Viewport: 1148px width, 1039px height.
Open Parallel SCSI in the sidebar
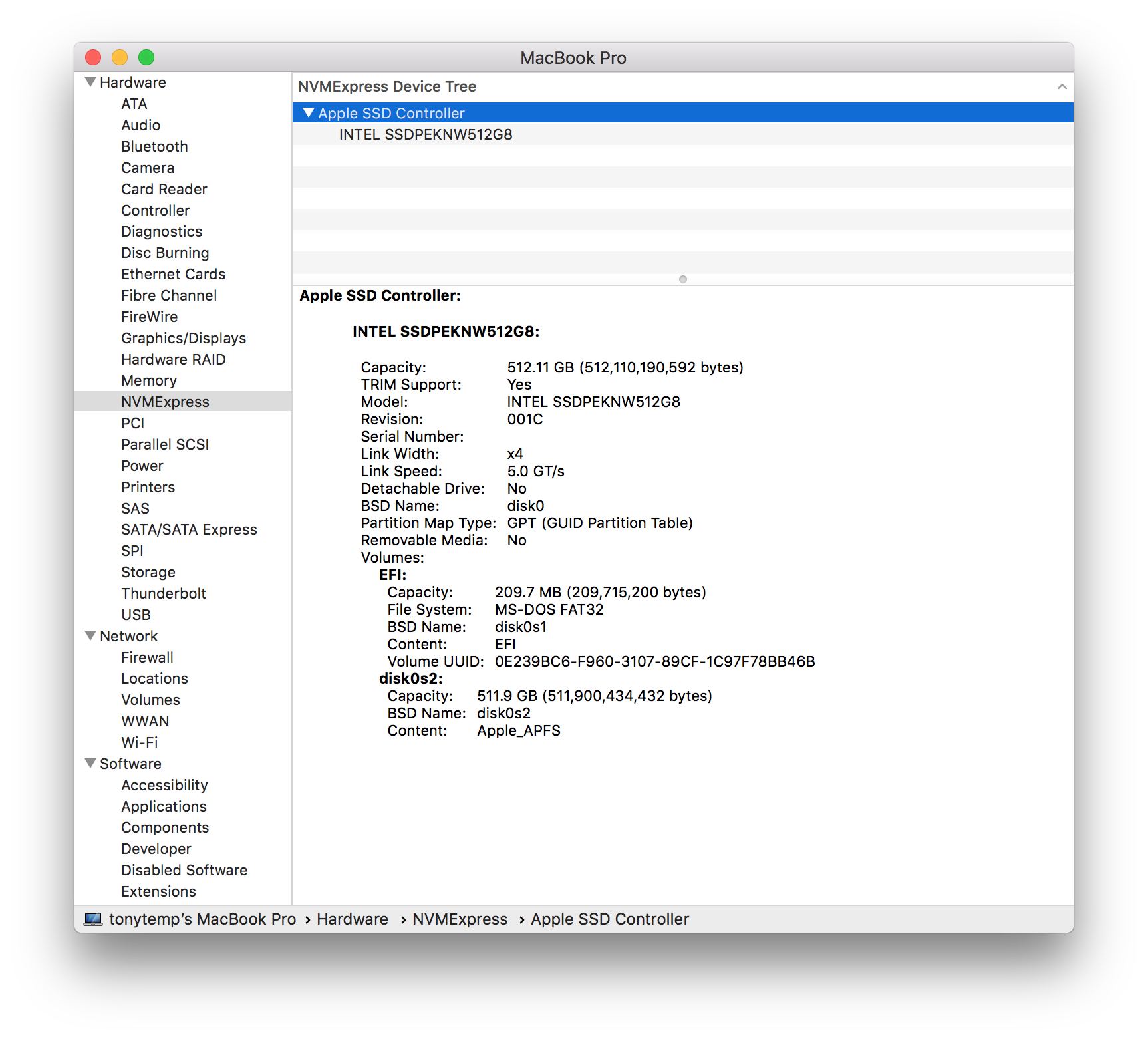(x=165, y=444)
